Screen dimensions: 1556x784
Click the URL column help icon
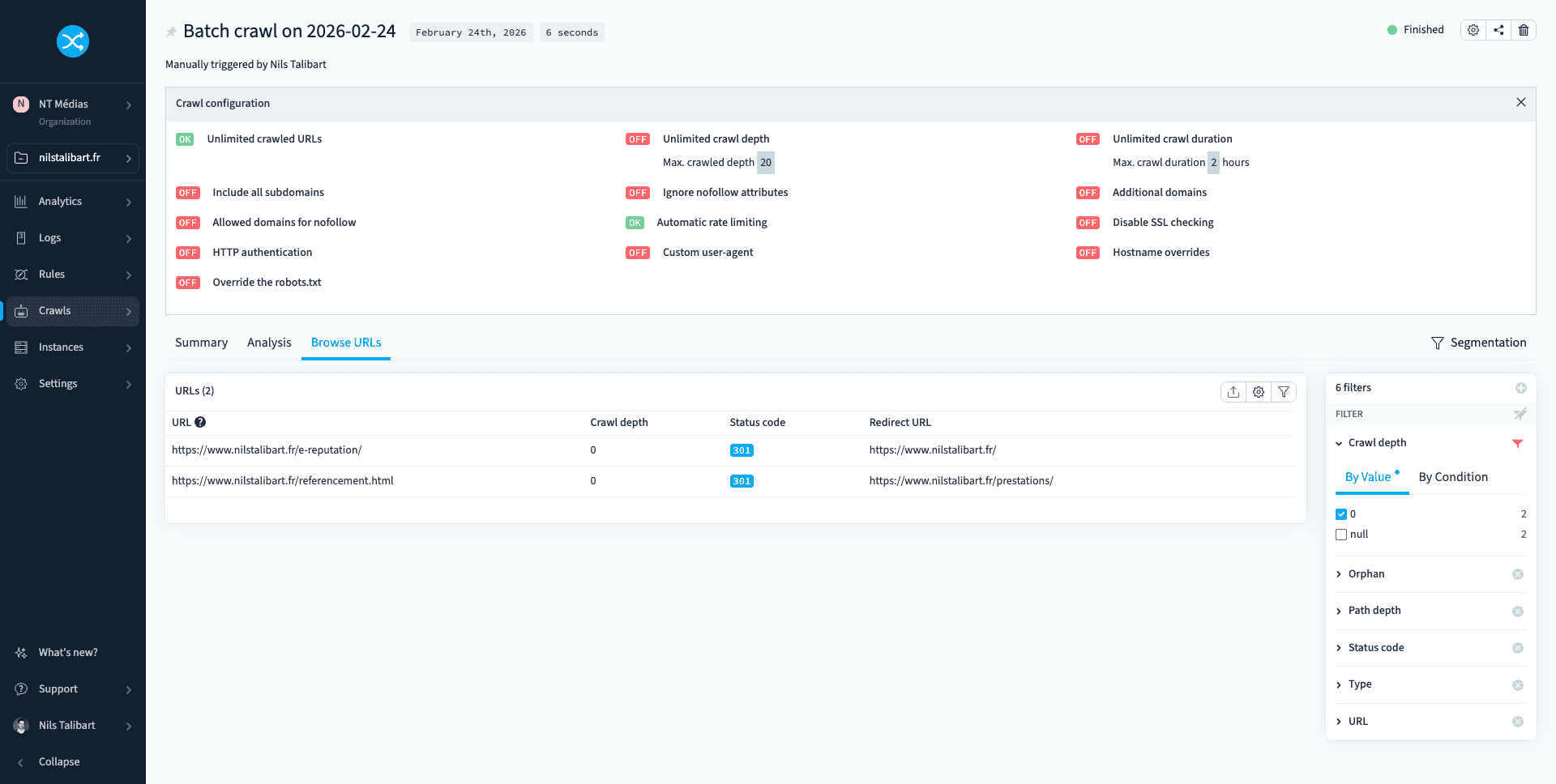coord(200,422)
